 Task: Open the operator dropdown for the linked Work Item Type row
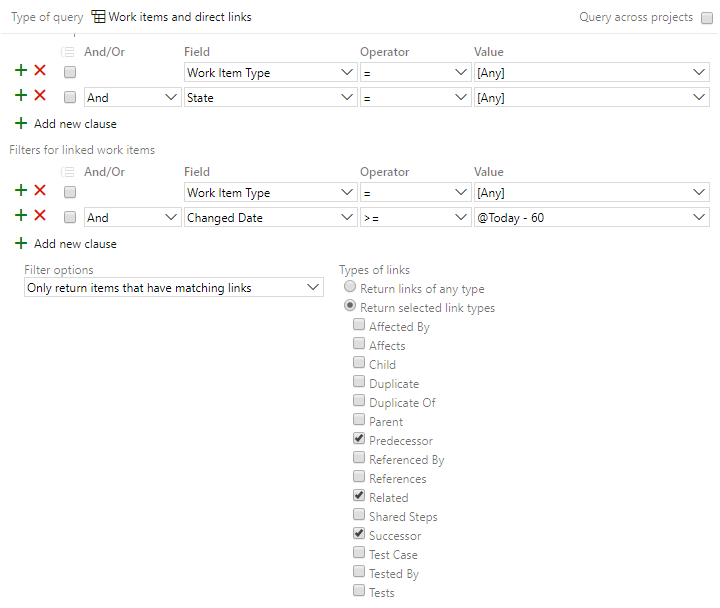coord(415,192)
